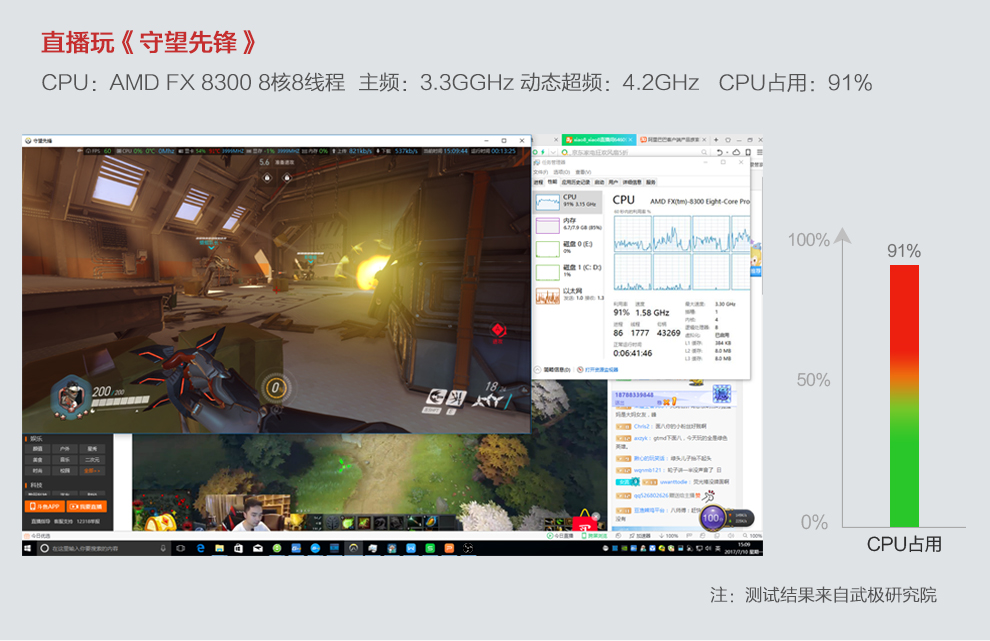
Task: Select 磁盘 0 (E:) in Task Manager
Action: tap(567, 248)
